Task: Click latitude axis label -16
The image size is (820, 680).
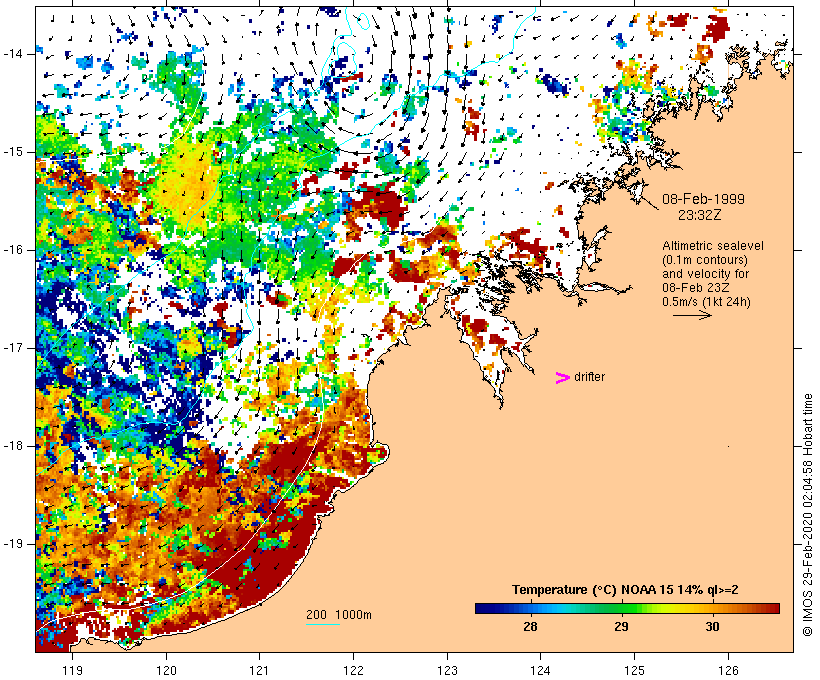Action: point(13,250)
